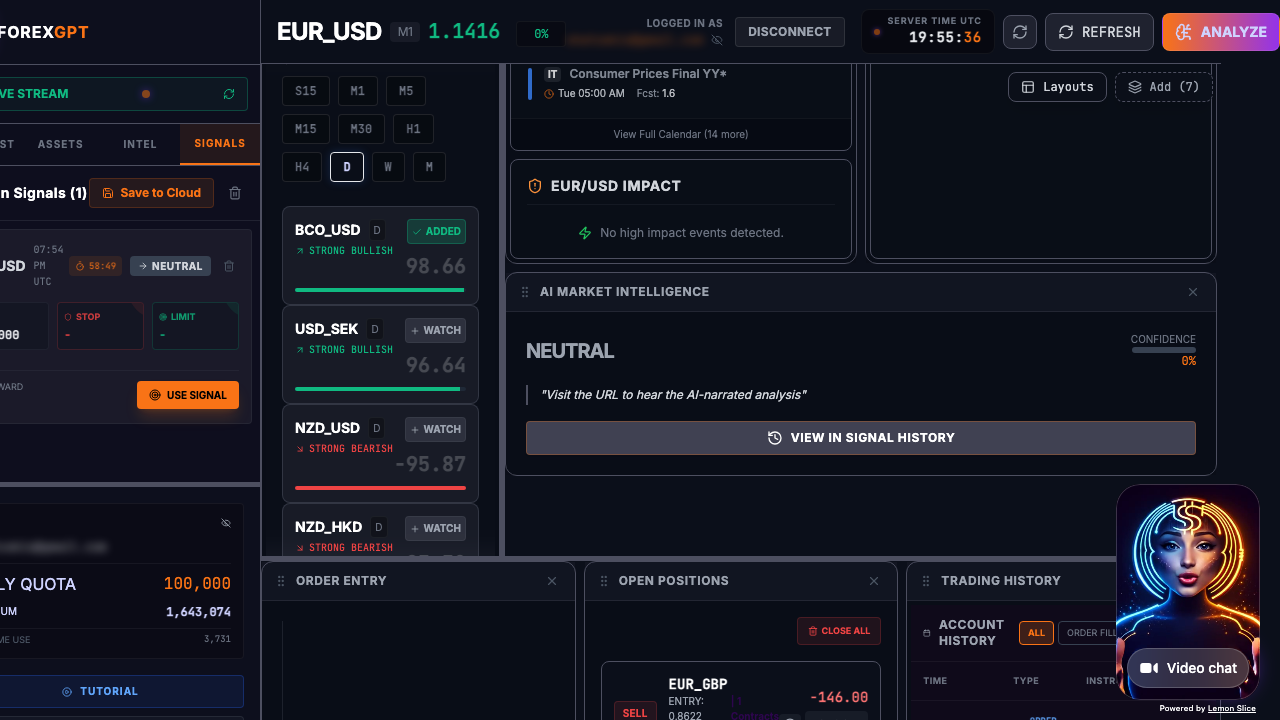
Task: Close the Open Positions panel
Action: coord(873,581)
